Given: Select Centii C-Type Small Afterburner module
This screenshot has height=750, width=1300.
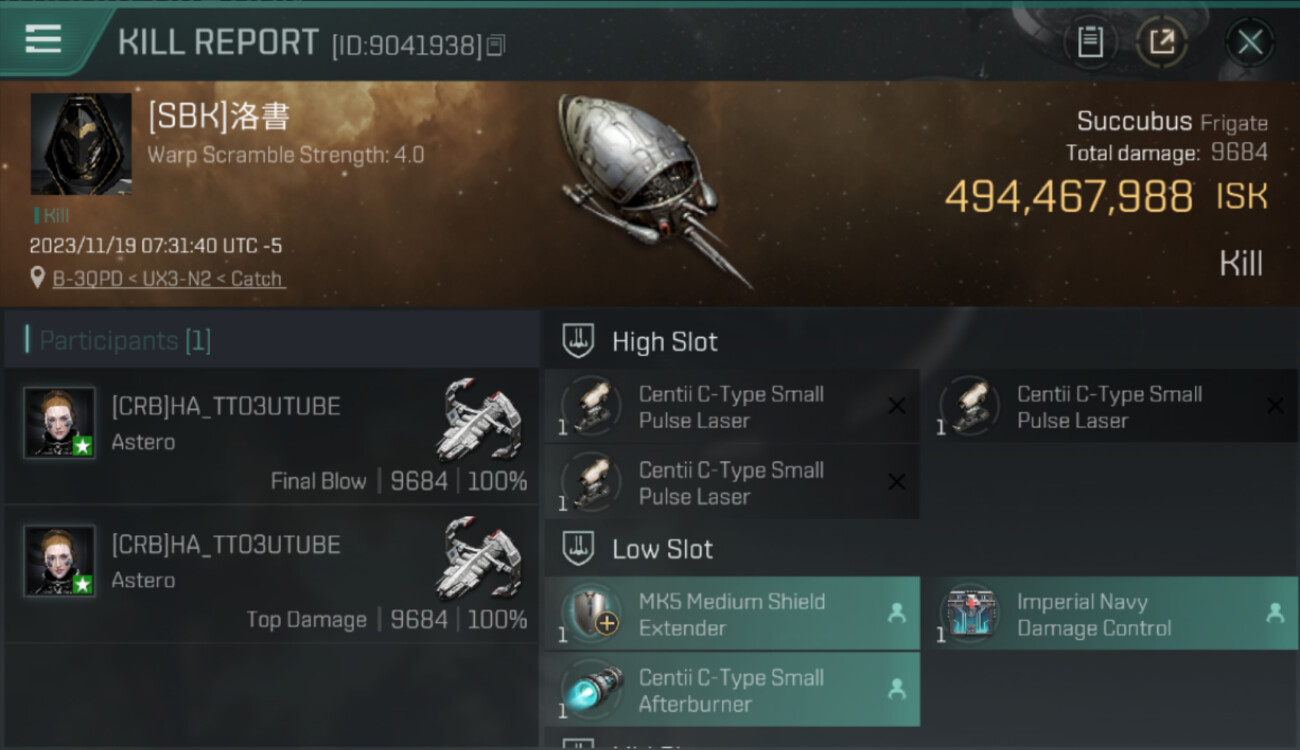Looking at the screenshot, I should (x=732, y=689).
